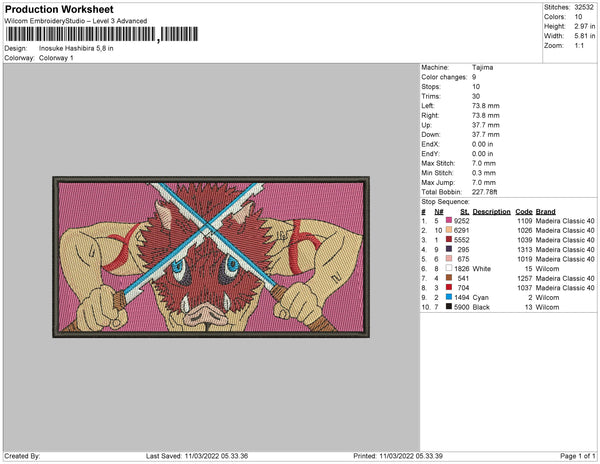Click the cyan thread swatch for 1494

(449, 297)
